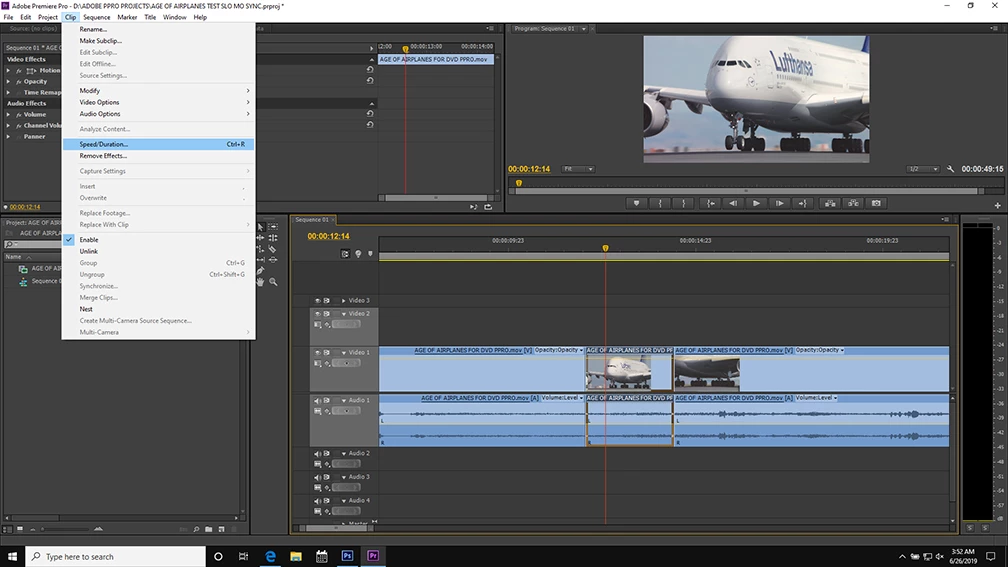Click Program monitor current timecode
This screenshot has width=1008, height=567.
pos(529,169)
